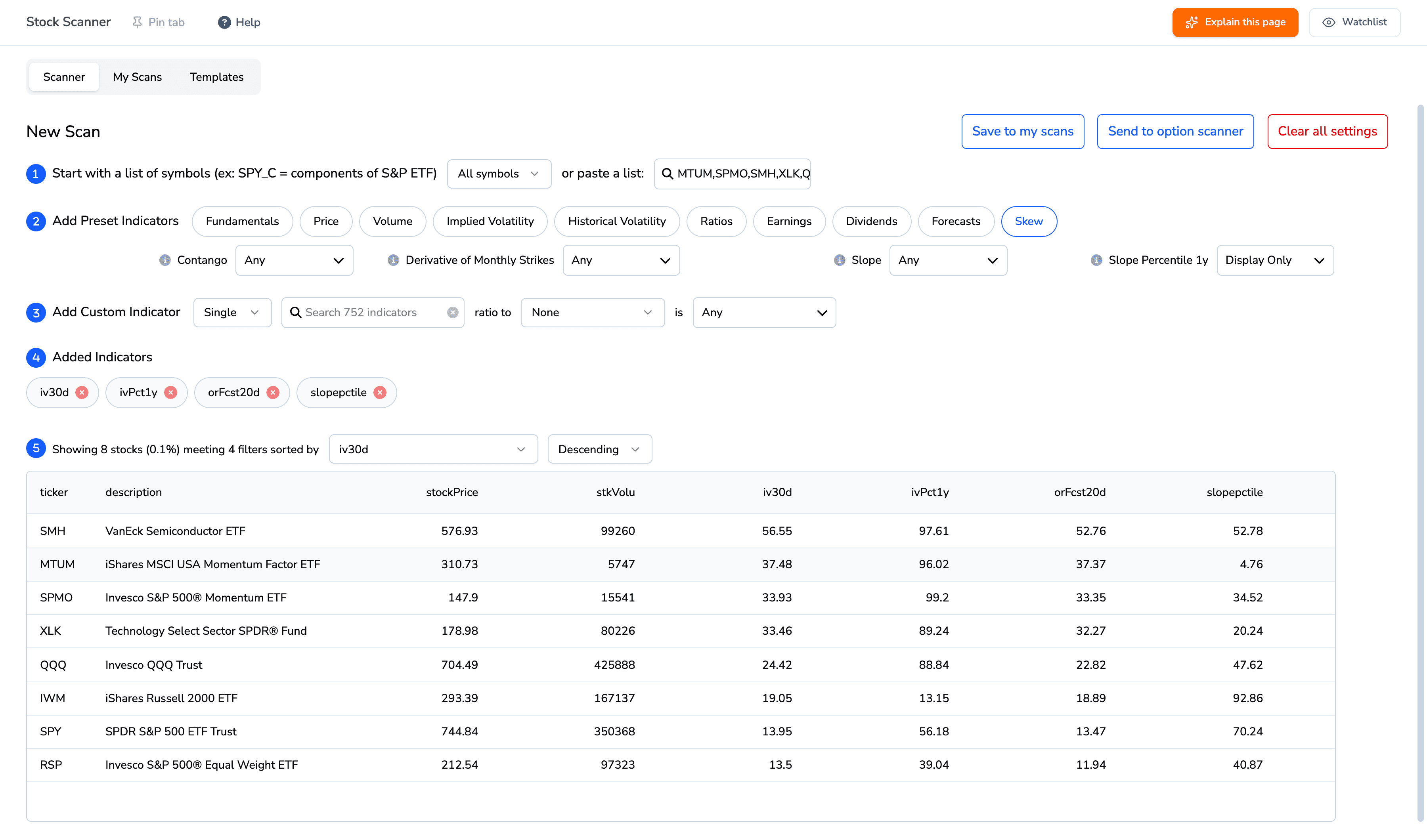This screenshot has height=840, width=1427.
Task: Select the Historical Volatility preset
Action: click(x=617, y=221)
